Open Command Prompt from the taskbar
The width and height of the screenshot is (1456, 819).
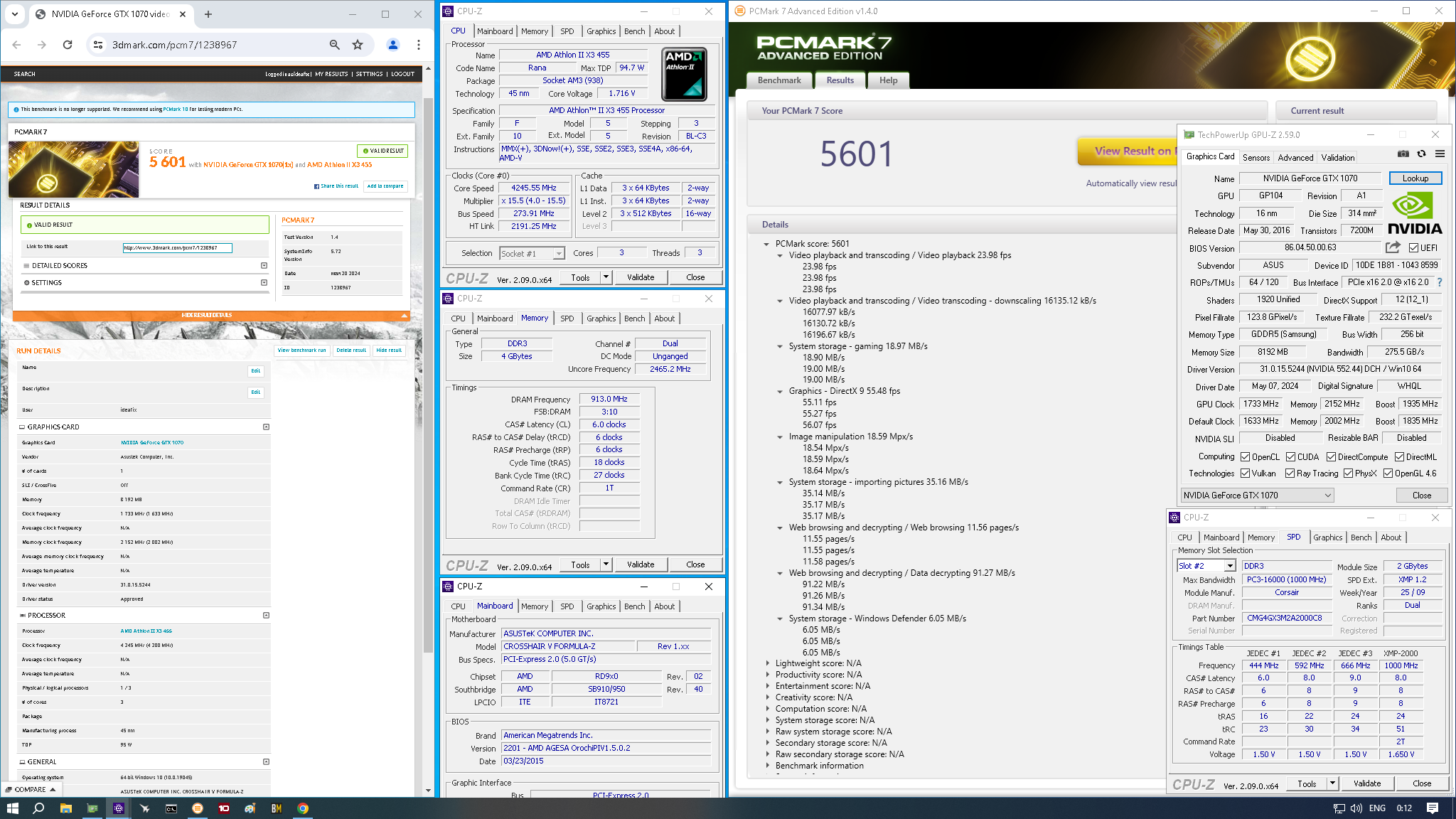171,808
